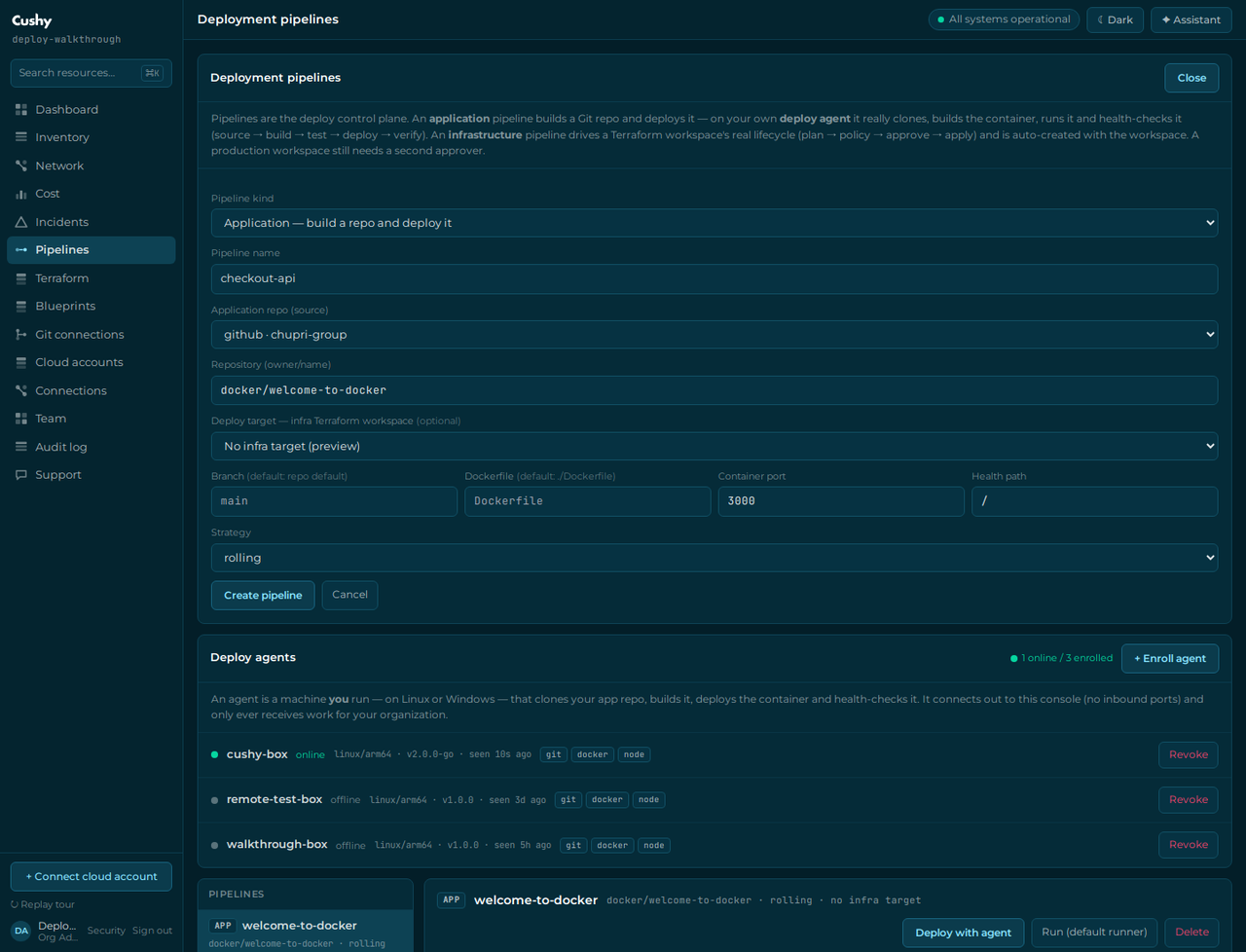The image size is (1246, 952).
Task: Click the APP badge in welcome-to-docker header
Action: [x=452, y=900]
